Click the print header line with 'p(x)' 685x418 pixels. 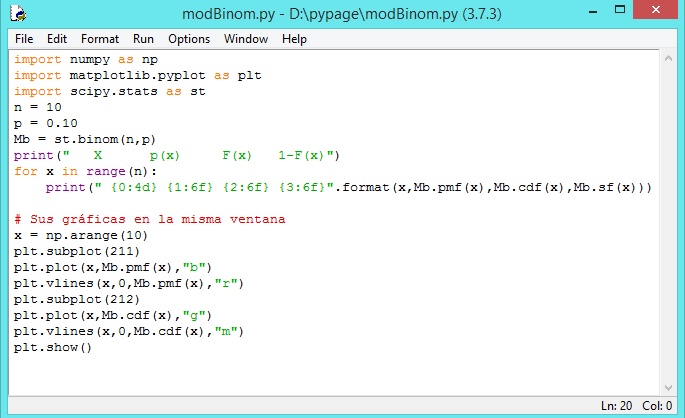[x=176, y=155]
